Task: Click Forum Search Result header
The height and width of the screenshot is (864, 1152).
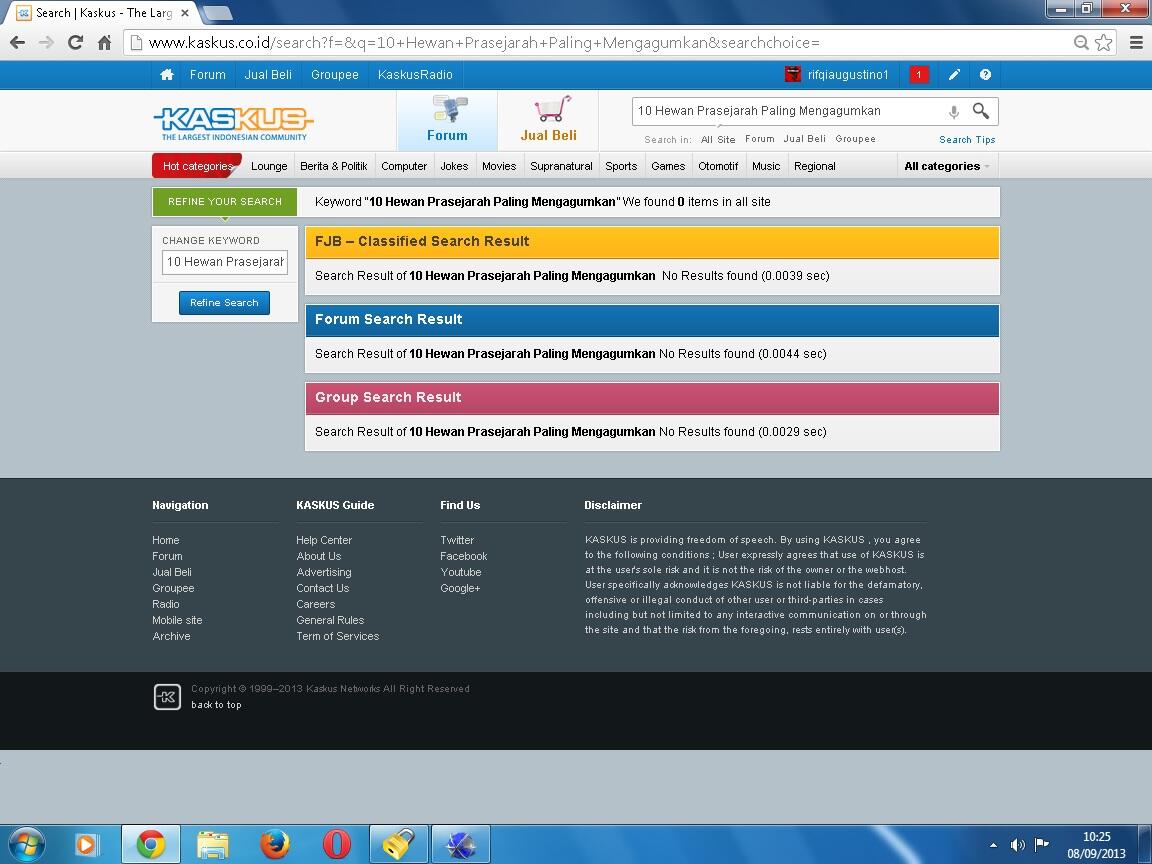Action: (x=652, y=320)
